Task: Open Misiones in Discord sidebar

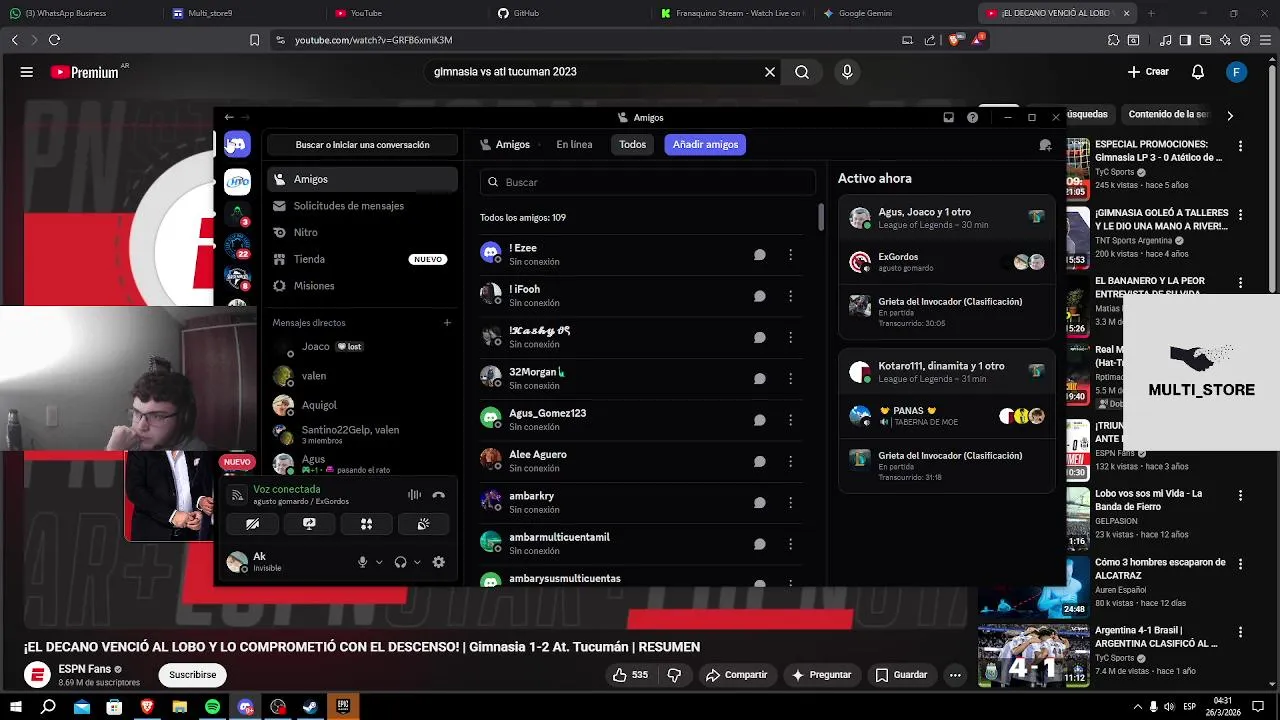Action: coord(362,286)
